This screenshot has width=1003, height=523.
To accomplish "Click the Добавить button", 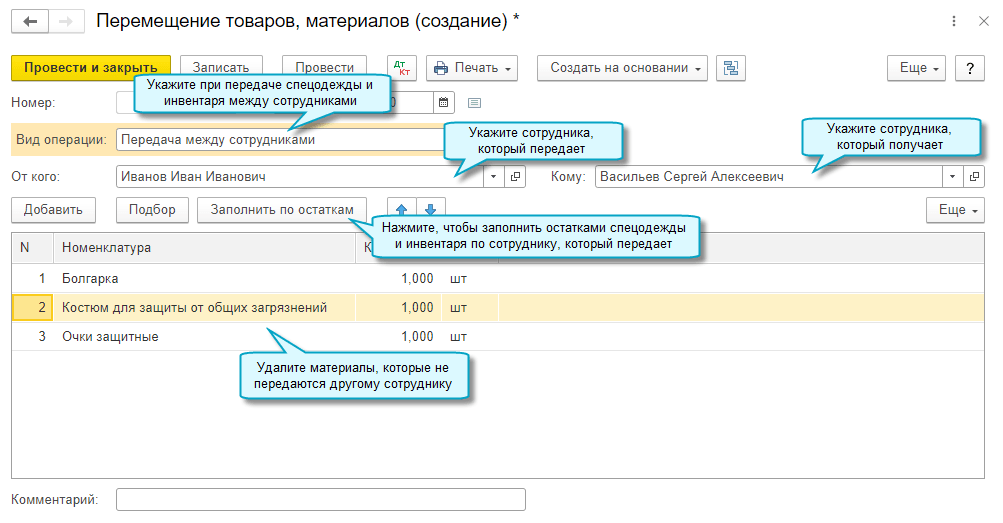I will [x=53, y=210].
